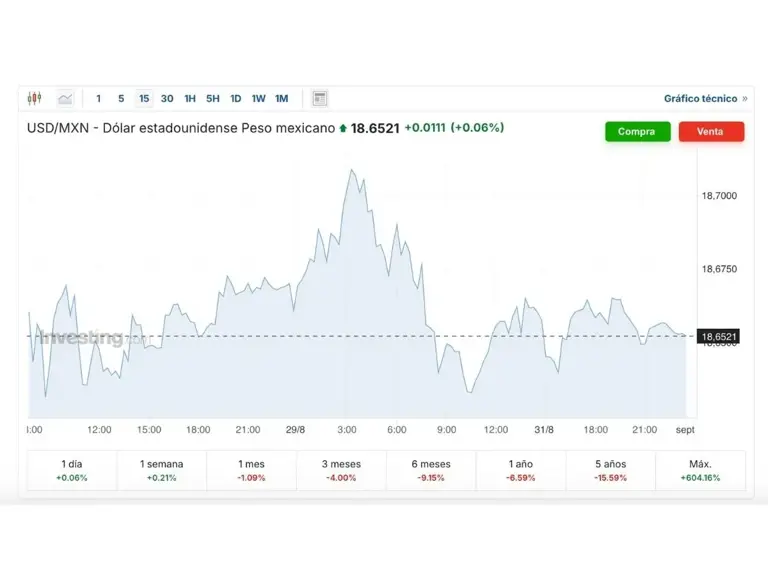Viewport: 768px width, 576px height.
Task: Select the 6 meses range tab
Action: pos(431,470)
